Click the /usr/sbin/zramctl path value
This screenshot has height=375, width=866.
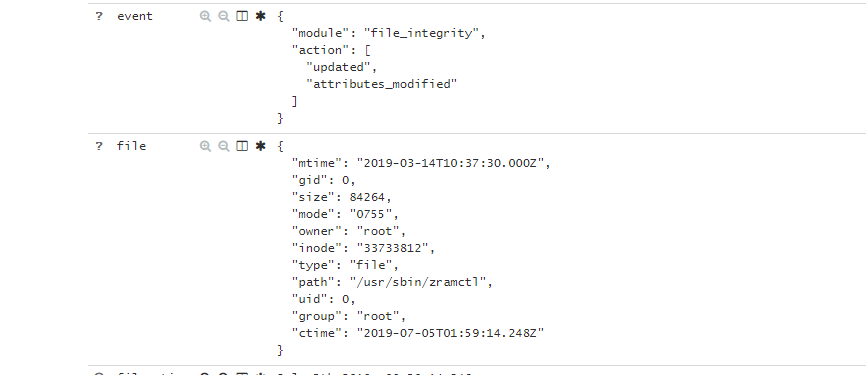click(x=421, y=282)
